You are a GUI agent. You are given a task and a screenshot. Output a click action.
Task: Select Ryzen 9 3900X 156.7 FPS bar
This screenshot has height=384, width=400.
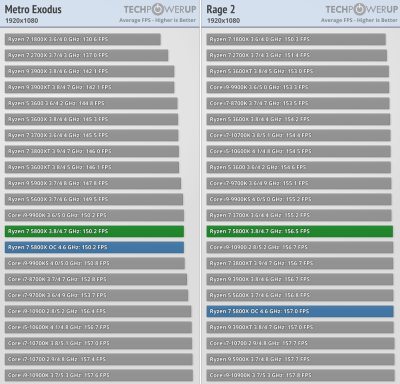pos(300,279)
